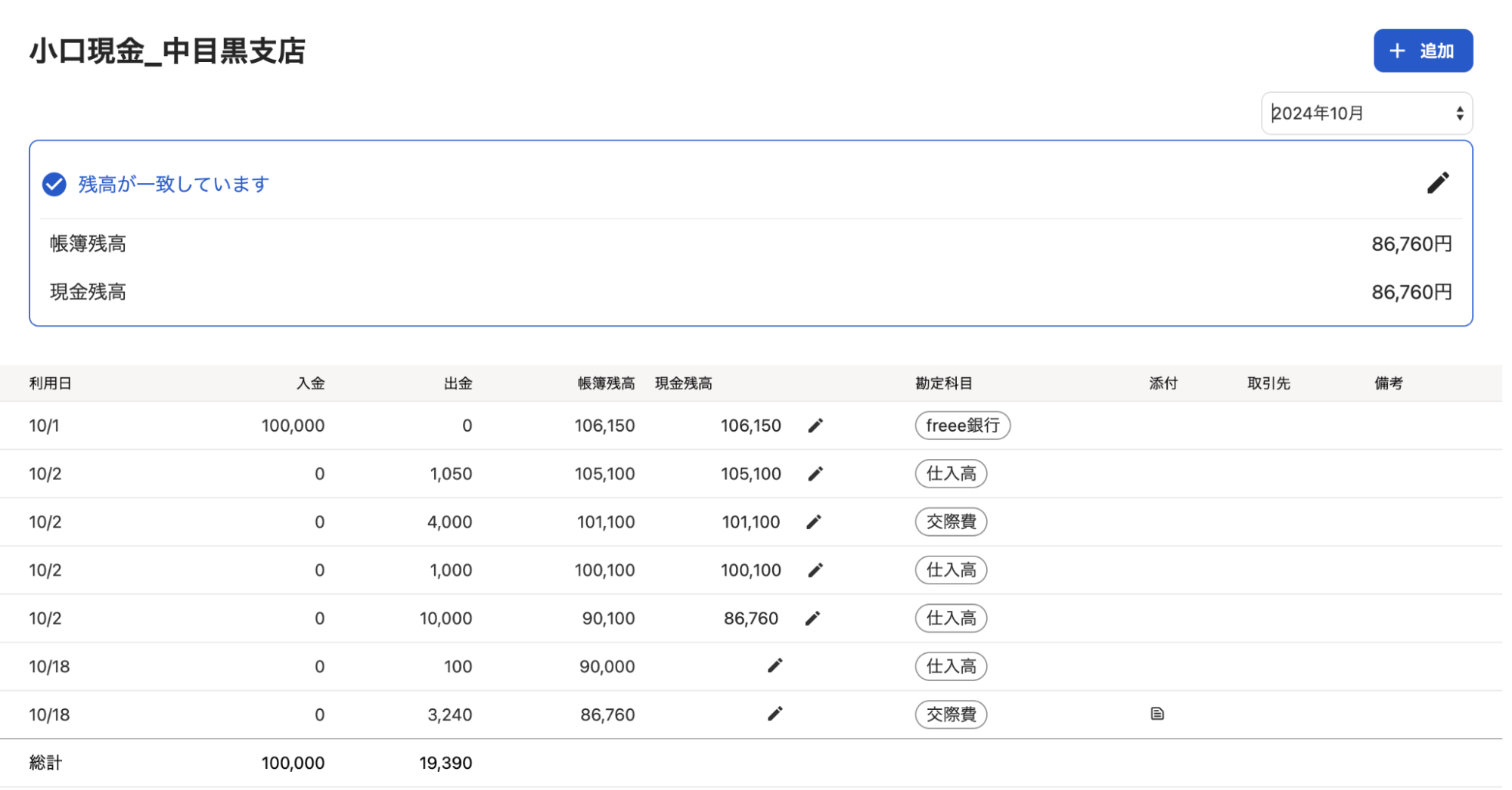This screenshot has width=1512, height=790.
Task: Select 仕入高 tag on 1,050 row
Action: tap(951, 474)
